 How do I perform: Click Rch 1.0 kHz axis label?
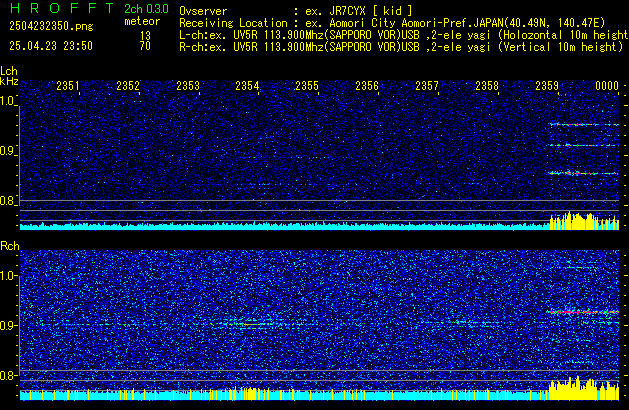point(8,276)
